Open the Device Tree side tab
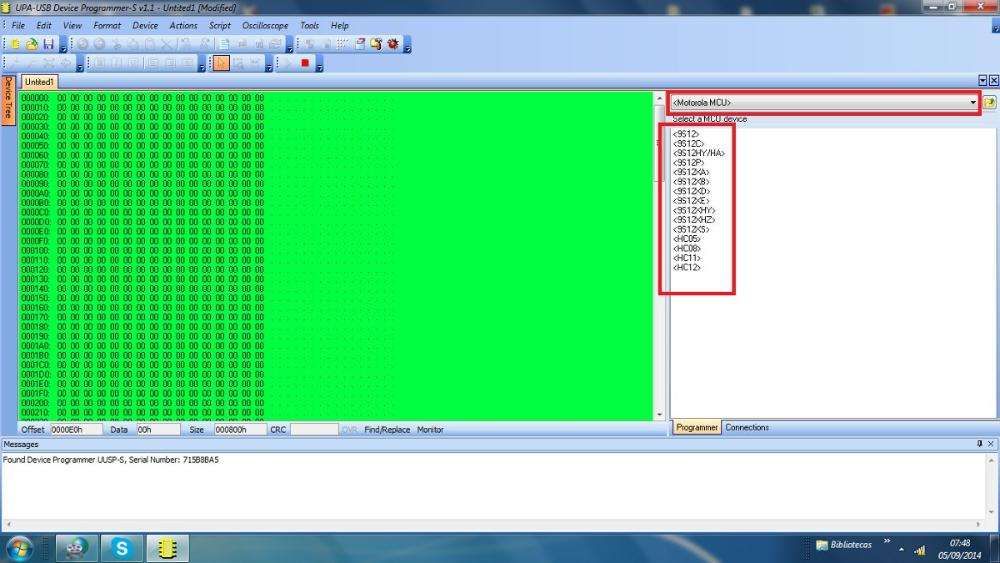 [x=8, y=99]
